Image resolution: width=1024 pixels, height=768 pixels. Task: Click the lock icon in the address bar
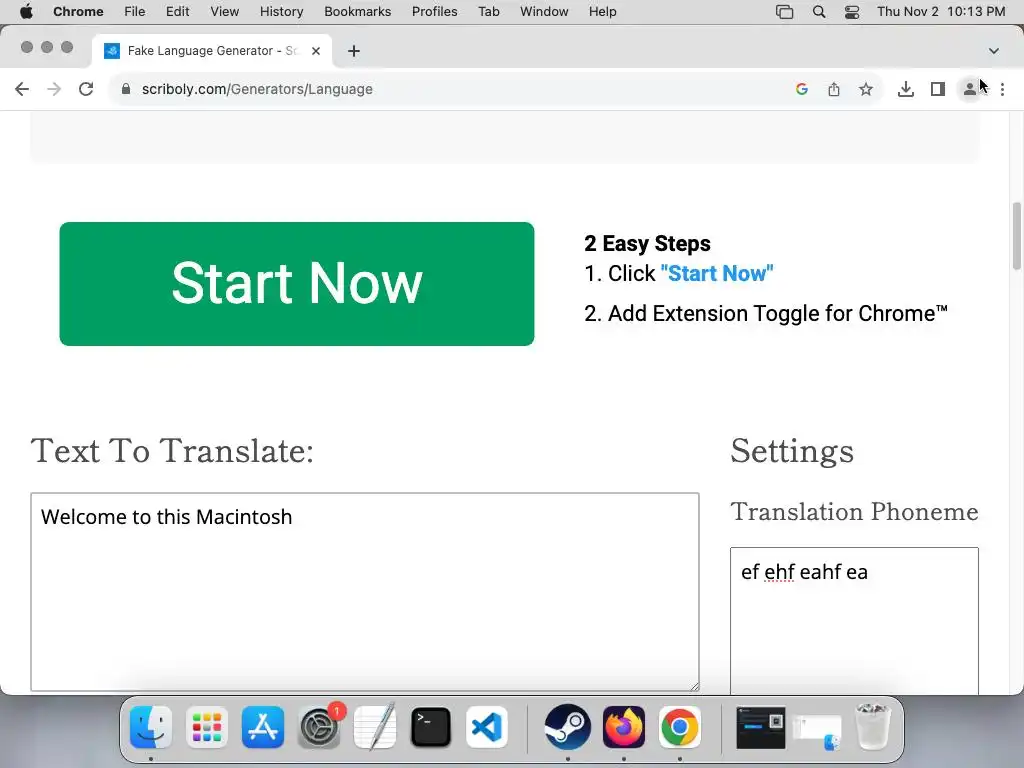point(126,89)
